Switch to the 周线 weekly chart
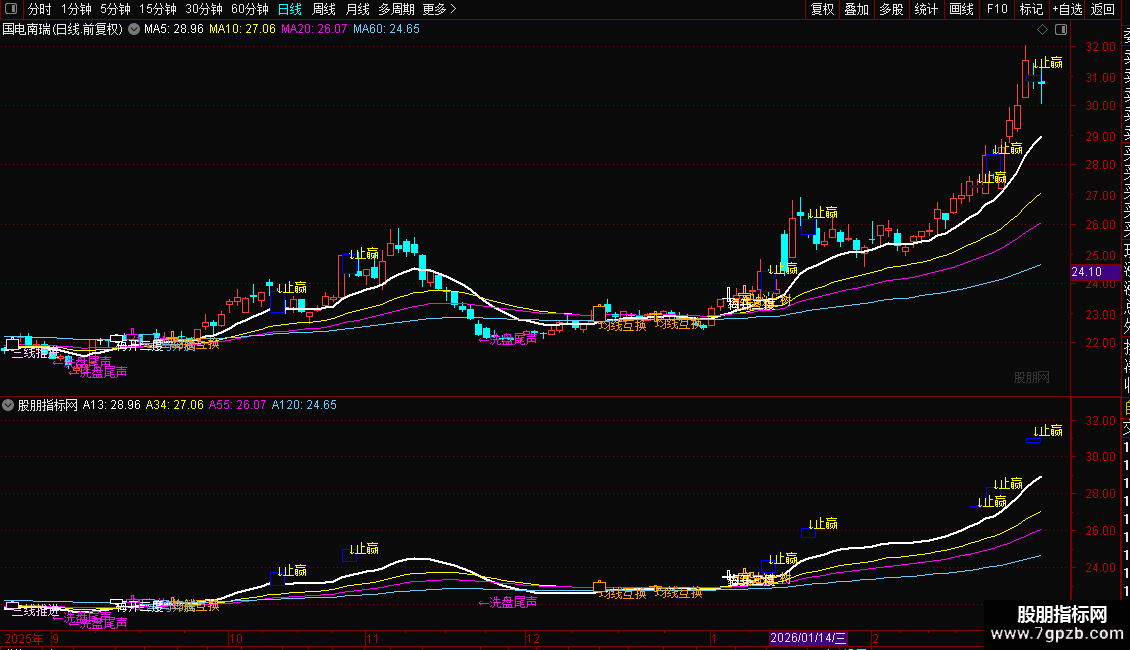Image resolution: width=1130 pixels, height=650 pixels. point(324,9)
